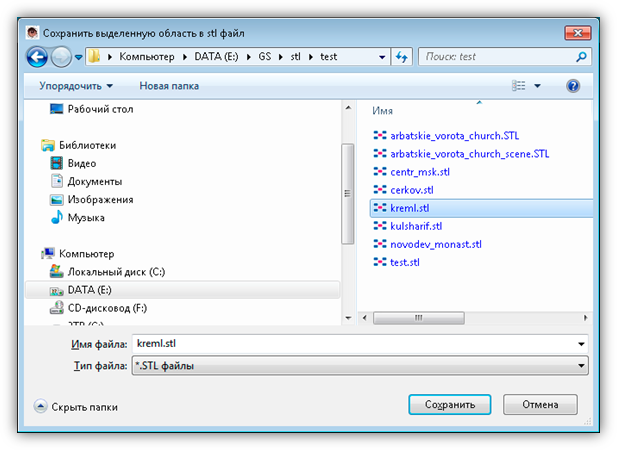Click the Видео library icon
The height and width of the screenshot is (450, 617).
click(x=58, y=163)
